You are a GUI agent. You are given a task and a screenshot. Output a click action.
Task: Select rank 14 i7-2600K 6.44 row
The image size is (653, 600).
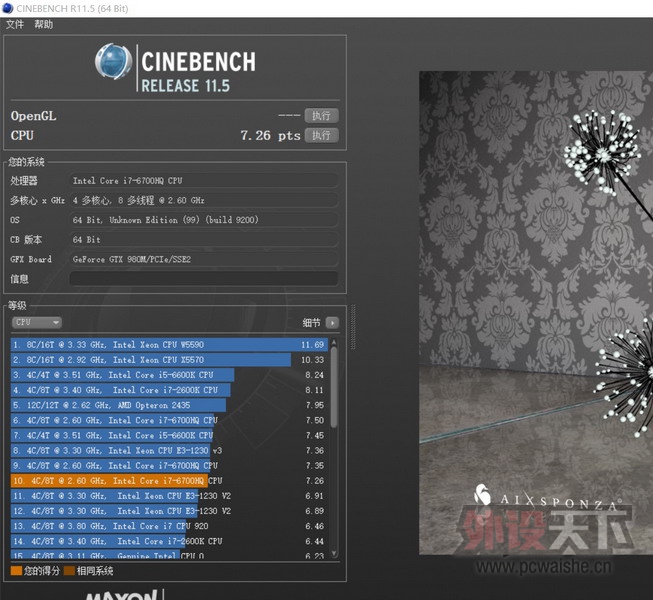tap(169, 541)
